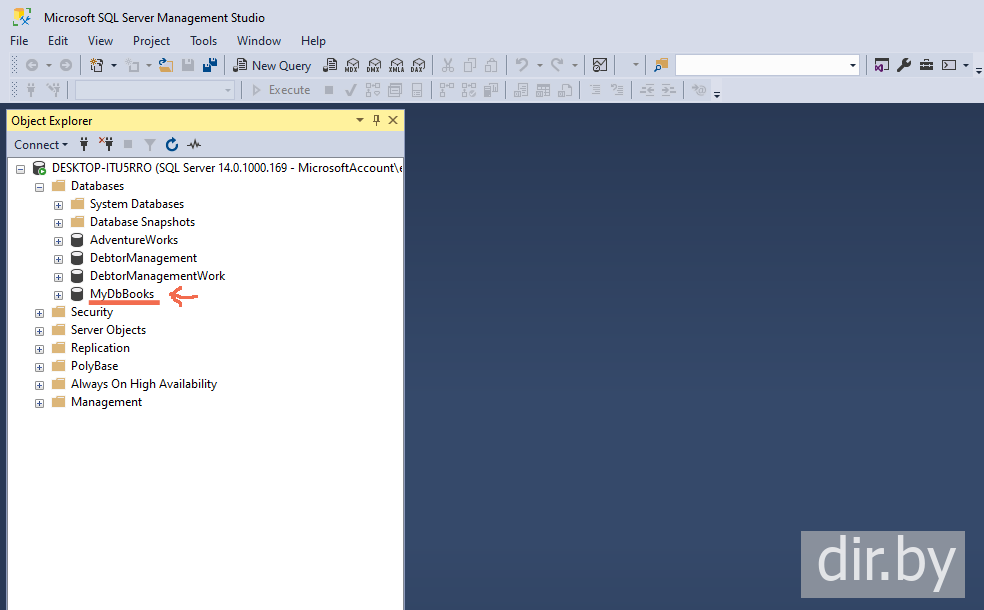
Task: Click the Activity Monitor icon in toolbar
Action: click(599, 65)
